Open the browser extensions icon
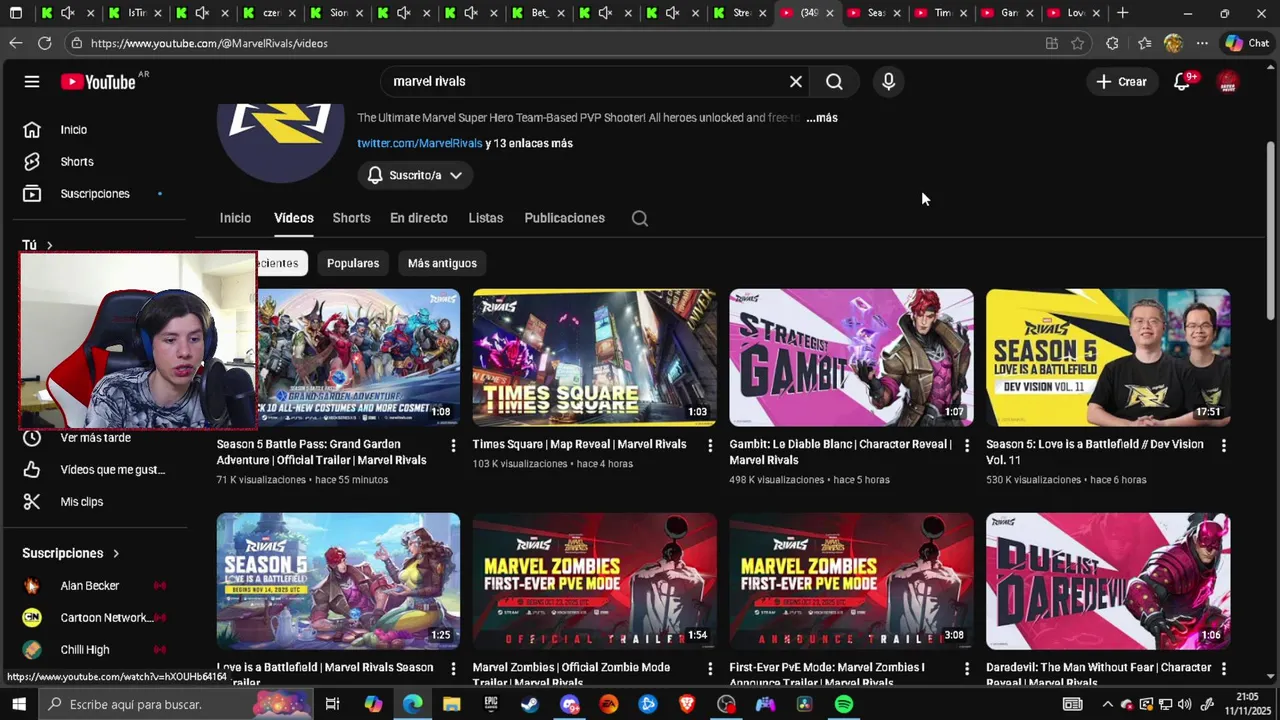 pos(1112,43)
